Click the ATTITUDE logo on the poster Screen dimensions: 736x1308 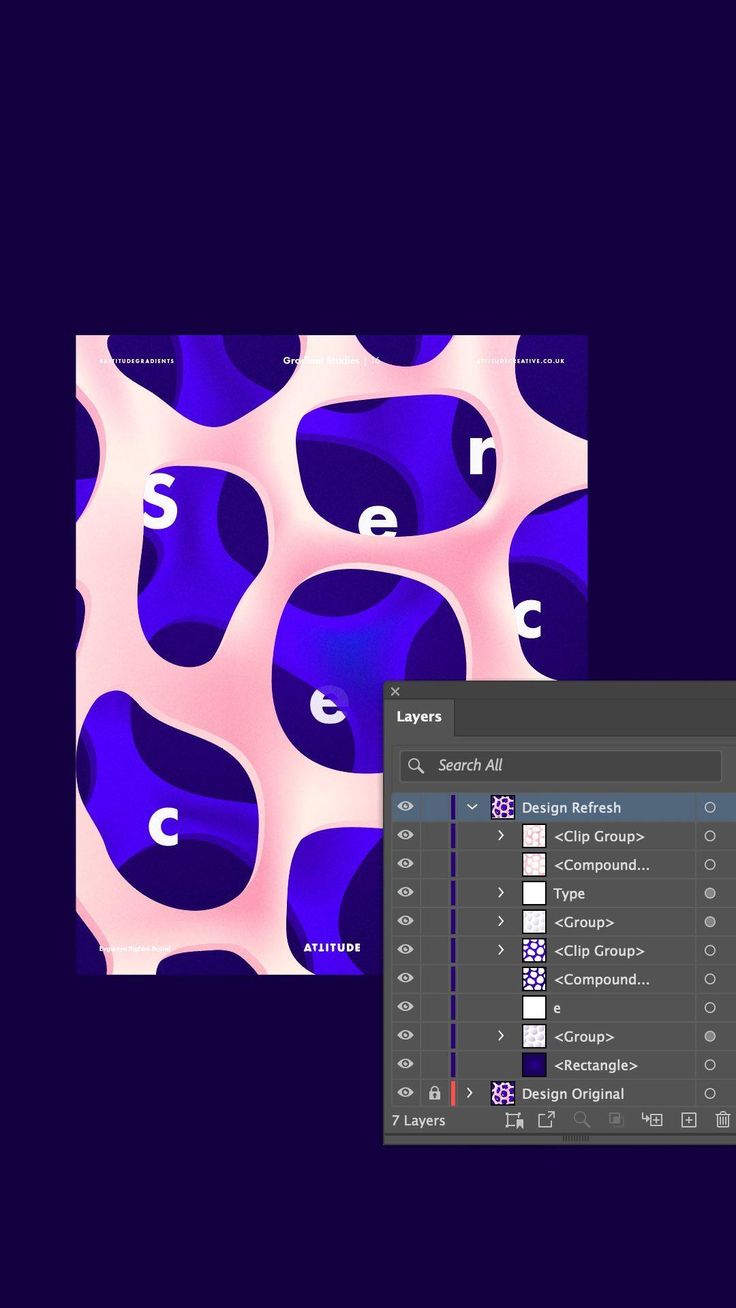(332, 947)
